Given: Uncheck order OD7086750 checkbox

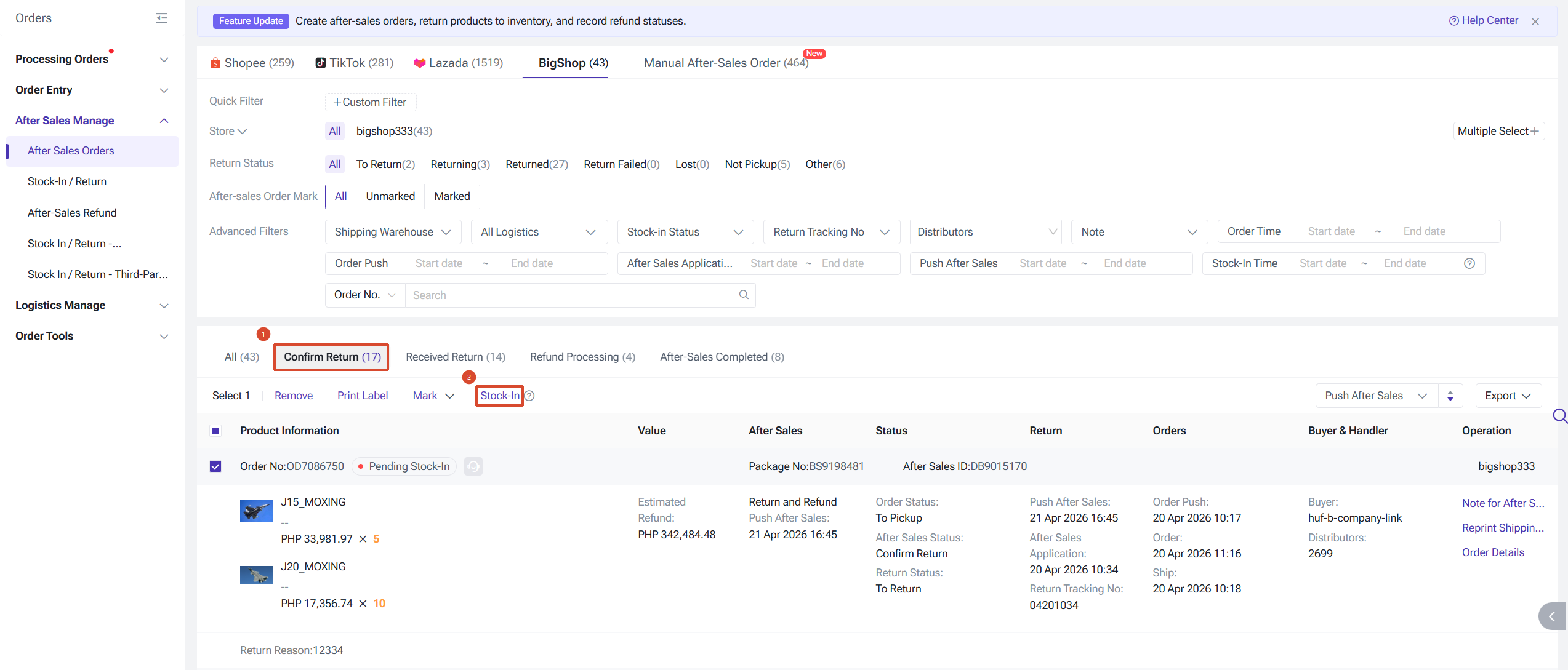Looking at the screenshot, I should pyautogui.click(x=215, y=466).
